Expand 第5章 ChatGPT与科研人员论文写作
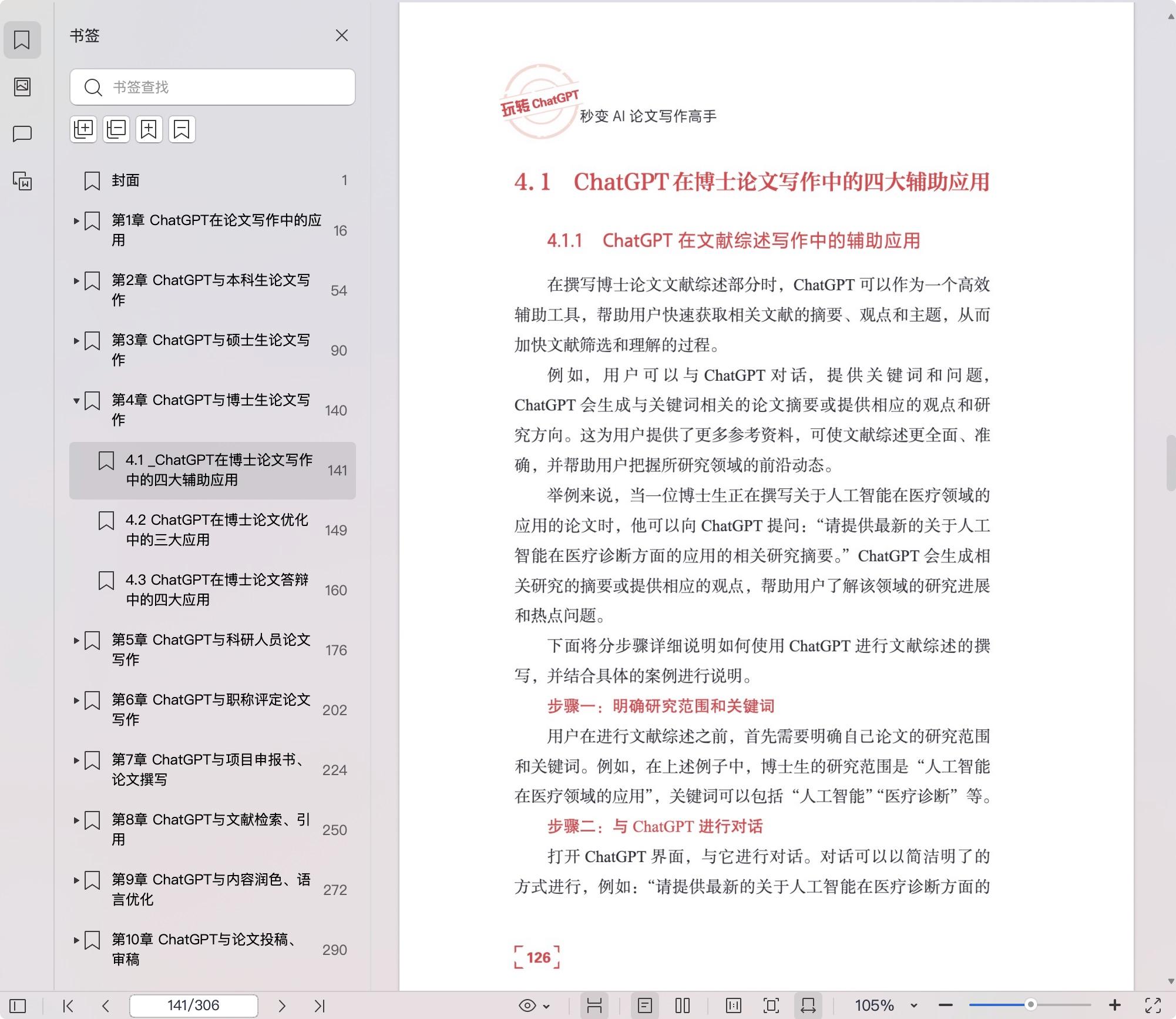The image size is (1176, 1019). tap(76, 641)
